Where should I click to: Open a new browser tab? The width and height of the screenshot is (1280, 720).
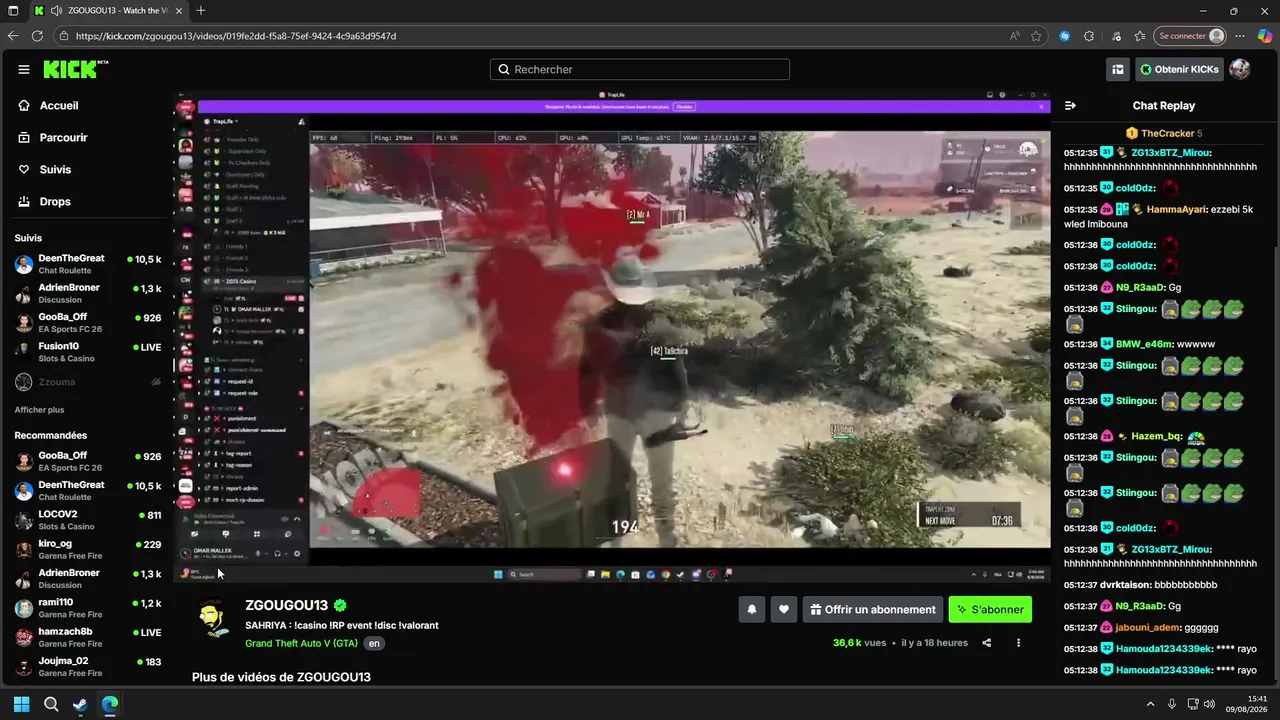click(201, 11)
